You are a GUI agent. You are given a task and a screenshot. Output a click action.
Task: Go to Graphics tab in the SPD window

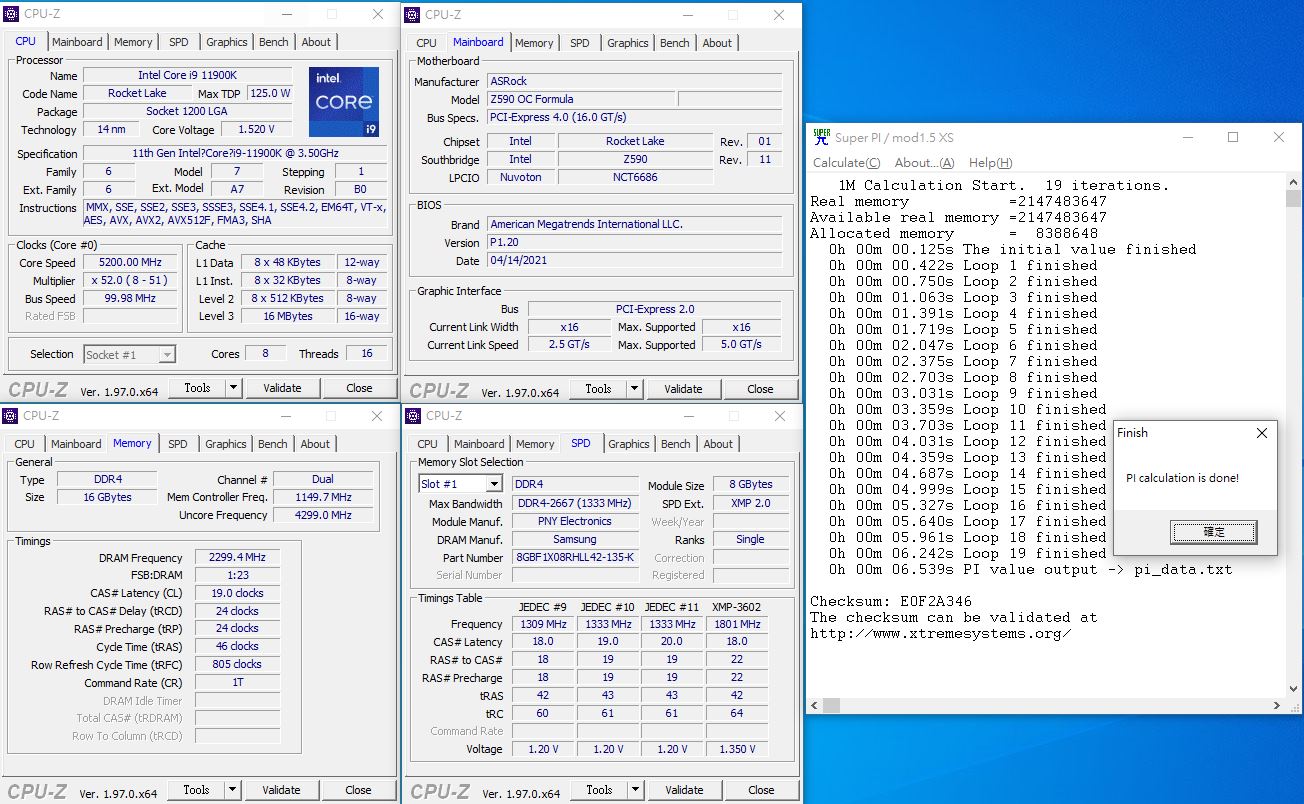629,444
